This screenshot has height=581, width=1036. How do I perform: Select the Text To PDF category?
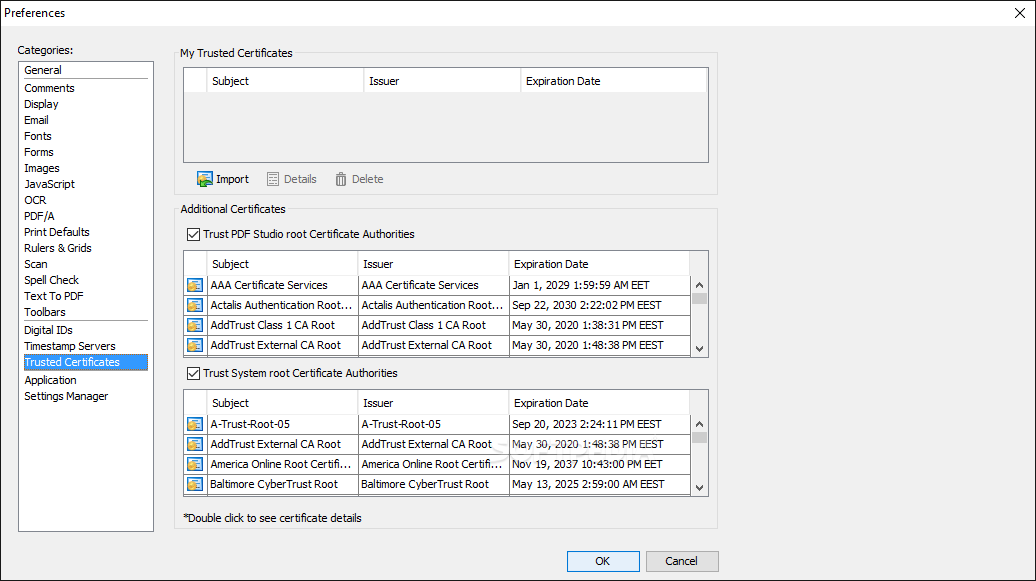click(x=54, y=296)
